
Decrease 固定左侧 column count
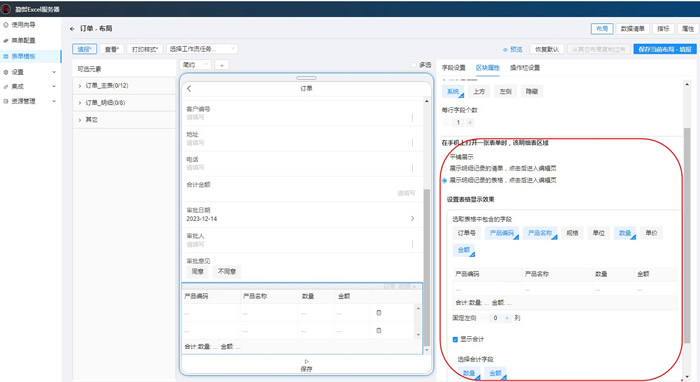tap(484, 318)
